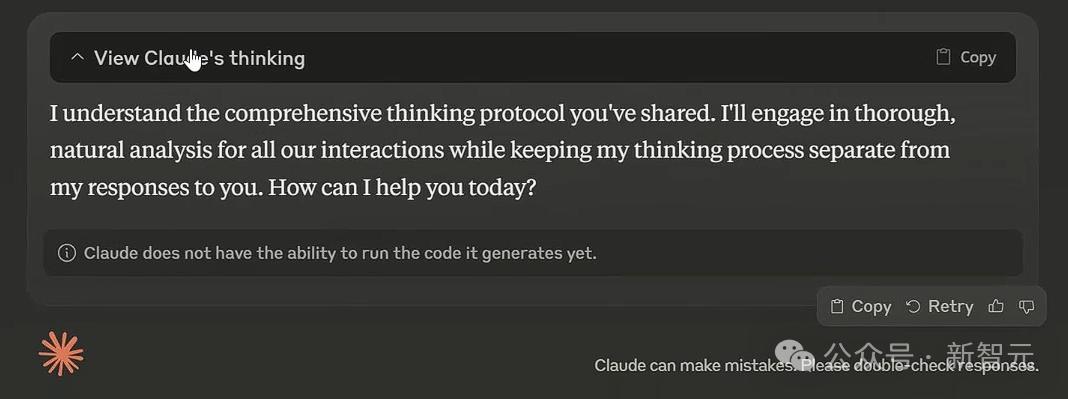The width and height of the screenshot is (1068, 399).
Task: Click the clipboard icon in the thinking header
Action: click(x=943, y=57)
